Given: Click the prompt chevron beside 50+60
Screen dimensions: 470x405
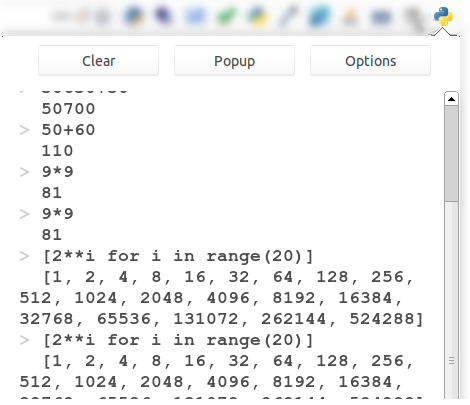Looking at the screenshot, I should pyautogui.click(x=24, y=130).
